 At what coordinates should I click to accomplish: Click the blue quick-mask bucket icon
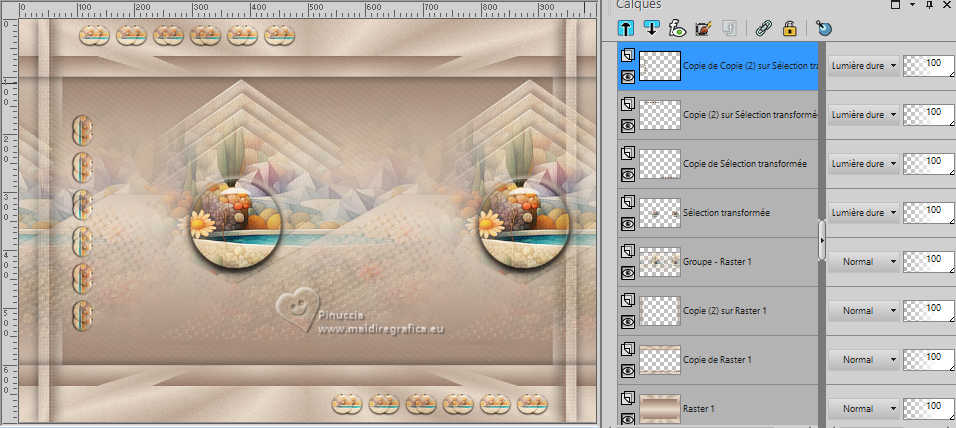point(824,28)
